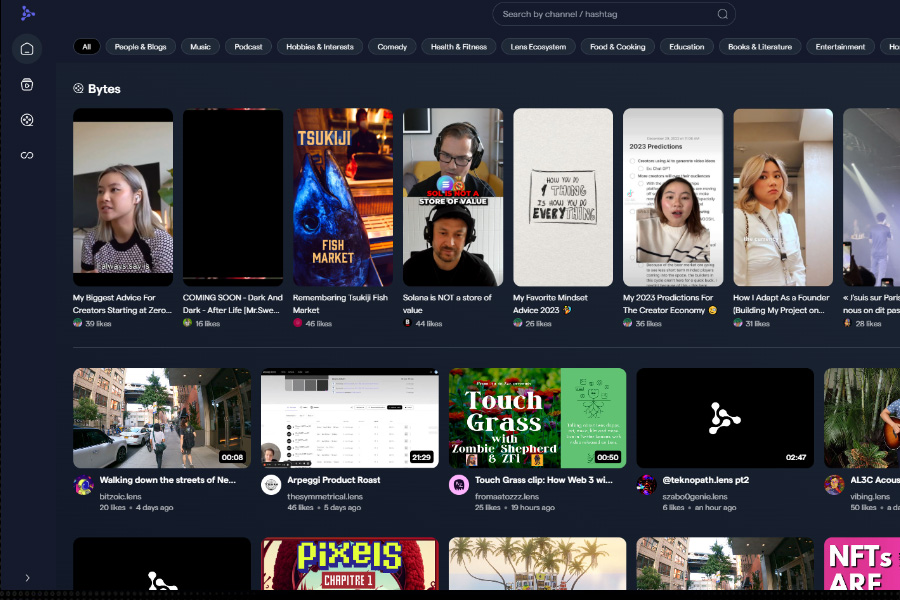Click the fromaatozzz.lens channel avatar

tap(459, 485)
